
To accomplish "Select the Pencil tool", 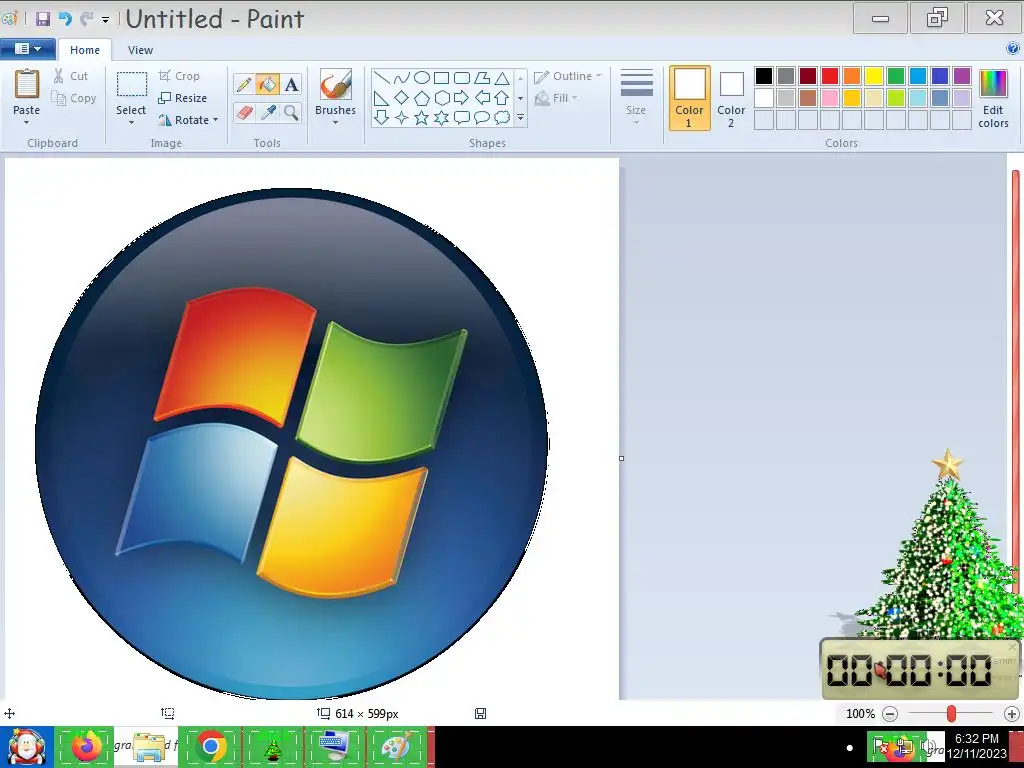I will pos(244,84).
